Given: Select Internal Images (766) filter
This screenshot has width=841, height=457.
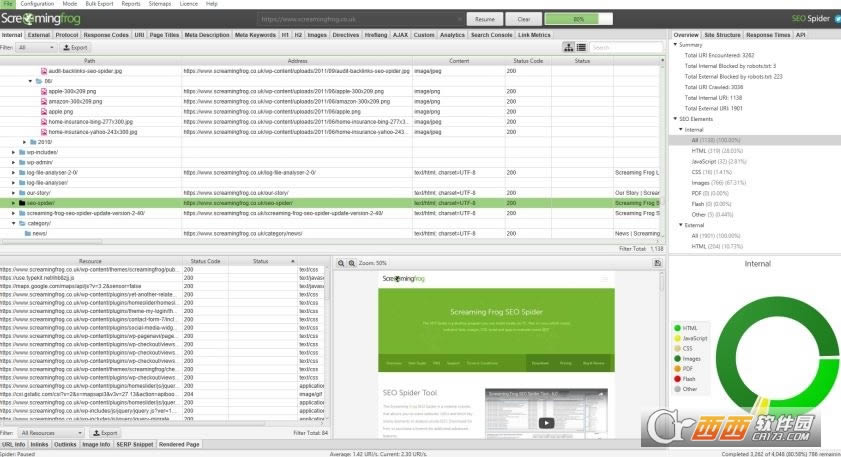Looking at the screenshot, I should click(718, 183).
